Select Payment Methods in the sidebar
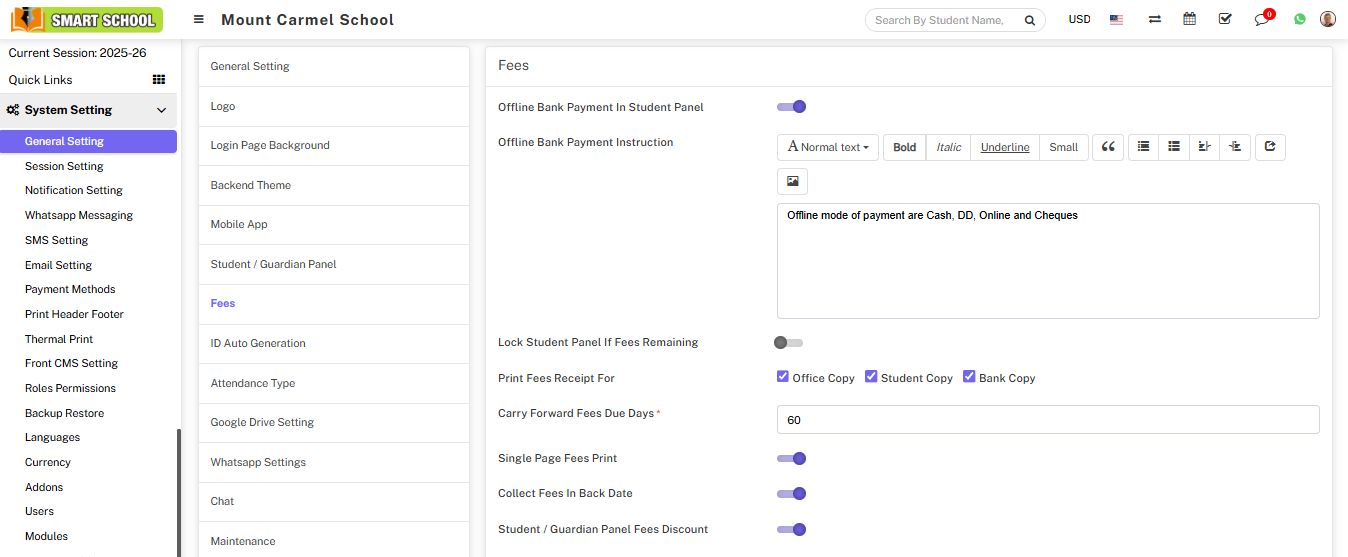Screen dimensions: 1348x557 70,289
